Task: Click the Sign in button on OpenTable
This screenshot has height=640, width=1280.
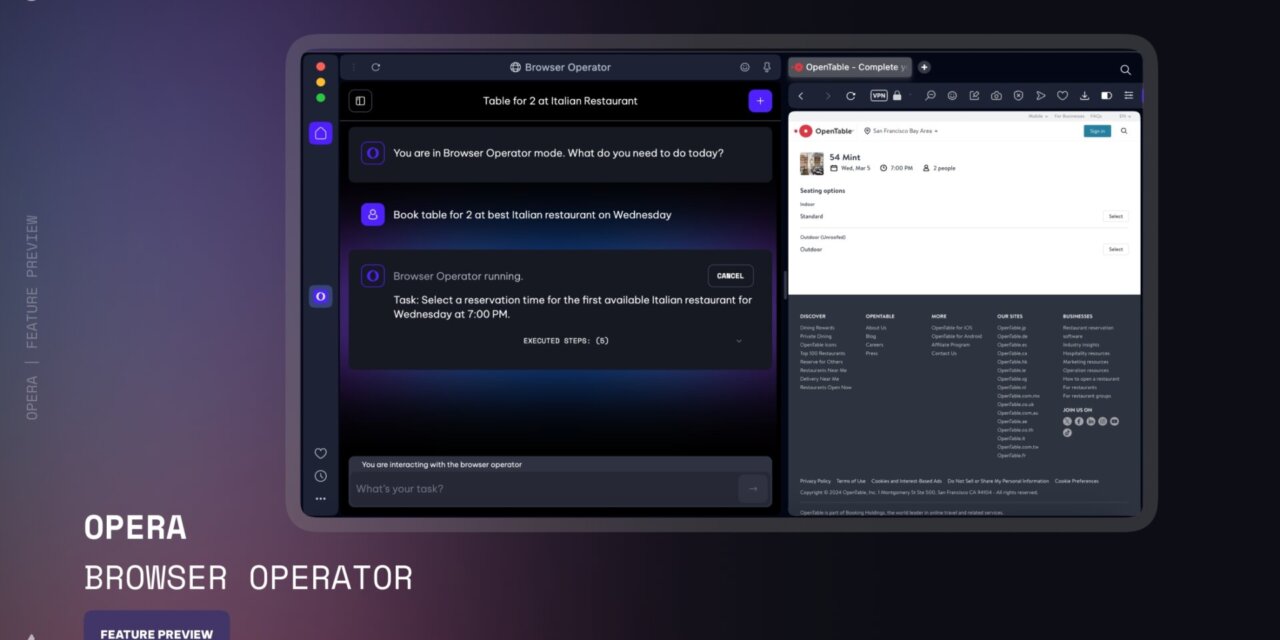Action: coord(1097,131)
